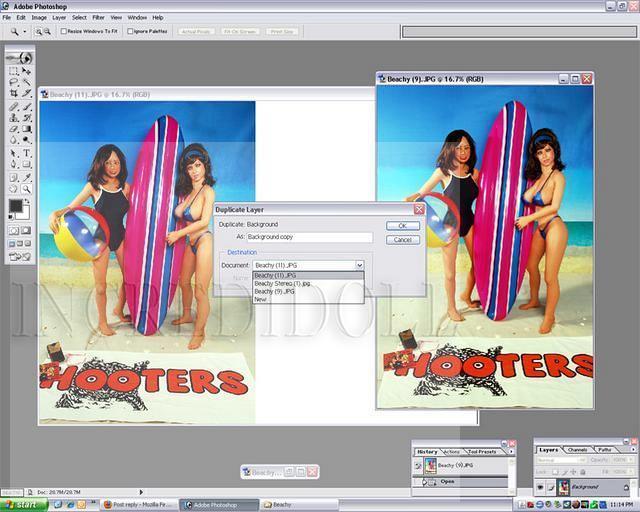This screenshot has width=640, height=512.
Task: Switch to Full Screen mode
Action: [28, 244]
